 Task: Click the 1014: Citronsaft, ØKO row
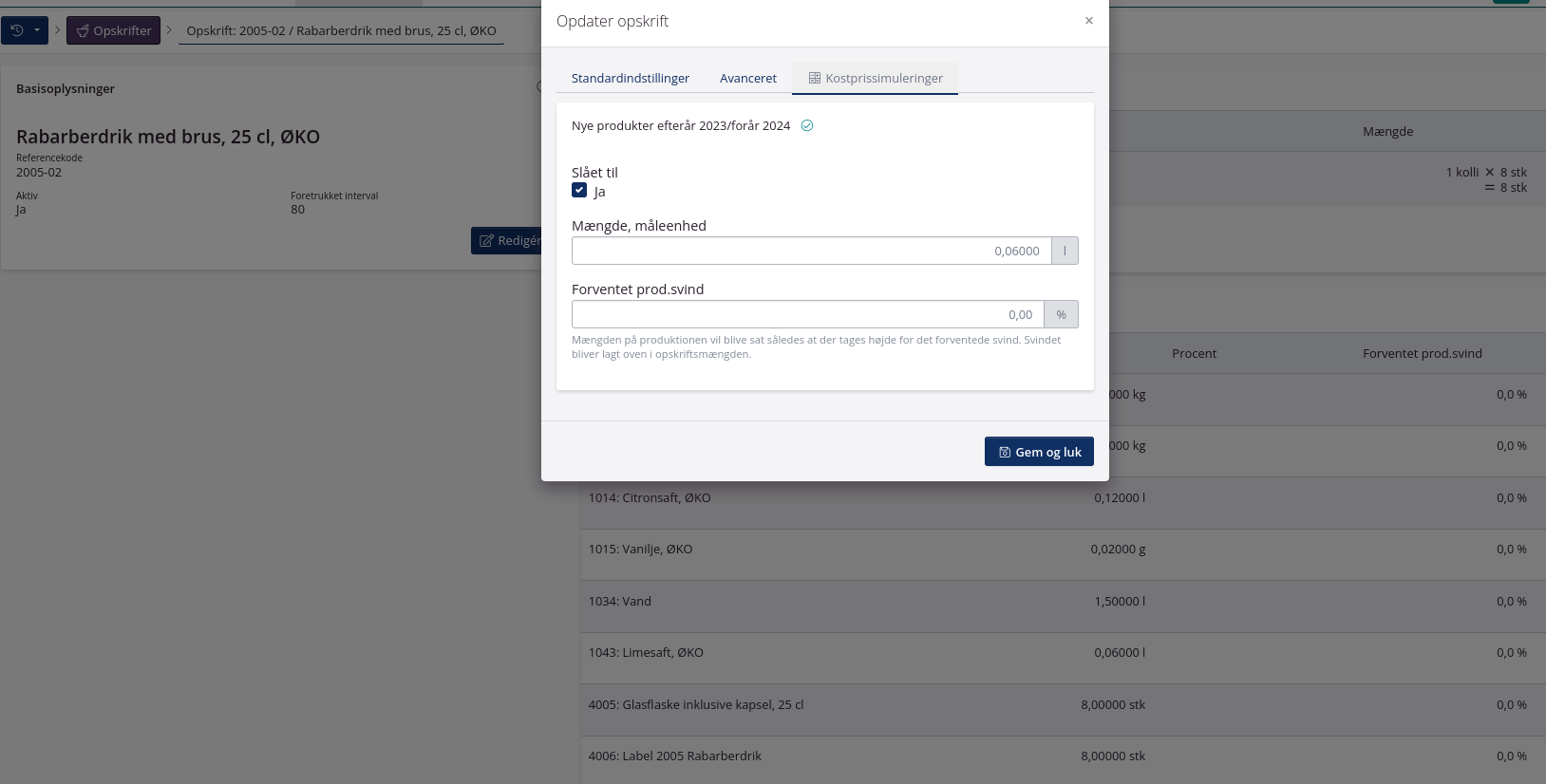pyautogui.click(x=1063, y=498)
